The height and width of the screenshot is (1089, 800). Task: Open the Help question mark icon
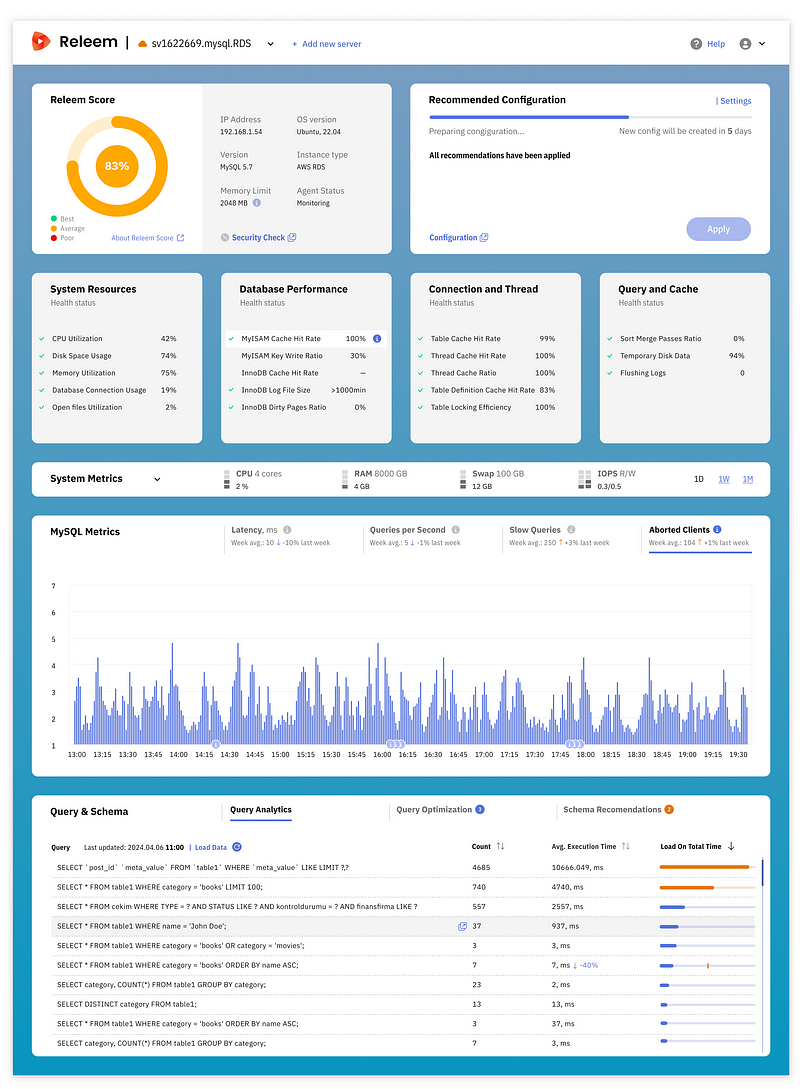pos(696,44)
